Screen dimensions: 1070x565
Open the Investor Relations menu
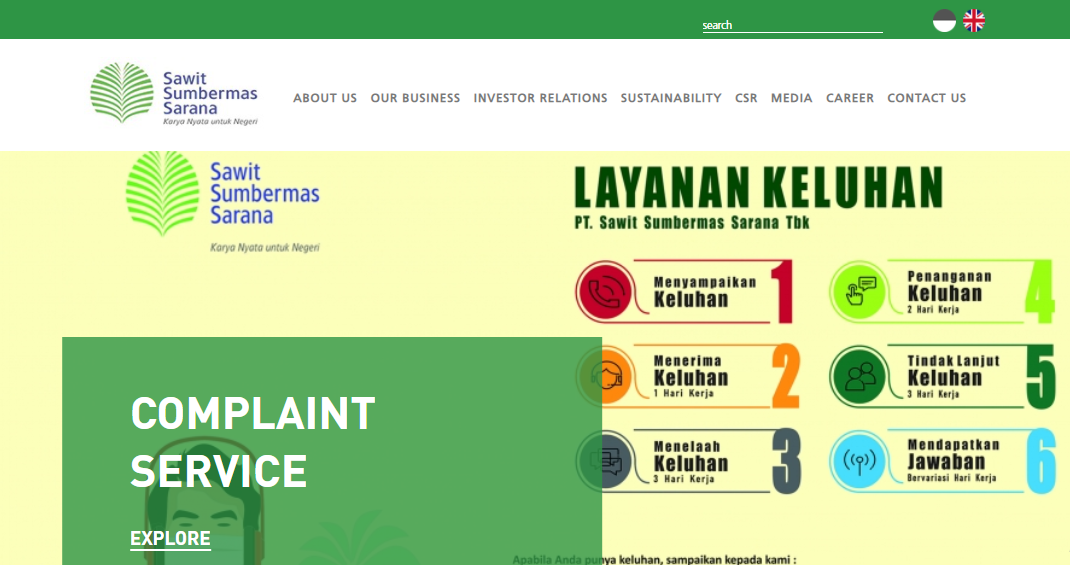pos(540,98)
